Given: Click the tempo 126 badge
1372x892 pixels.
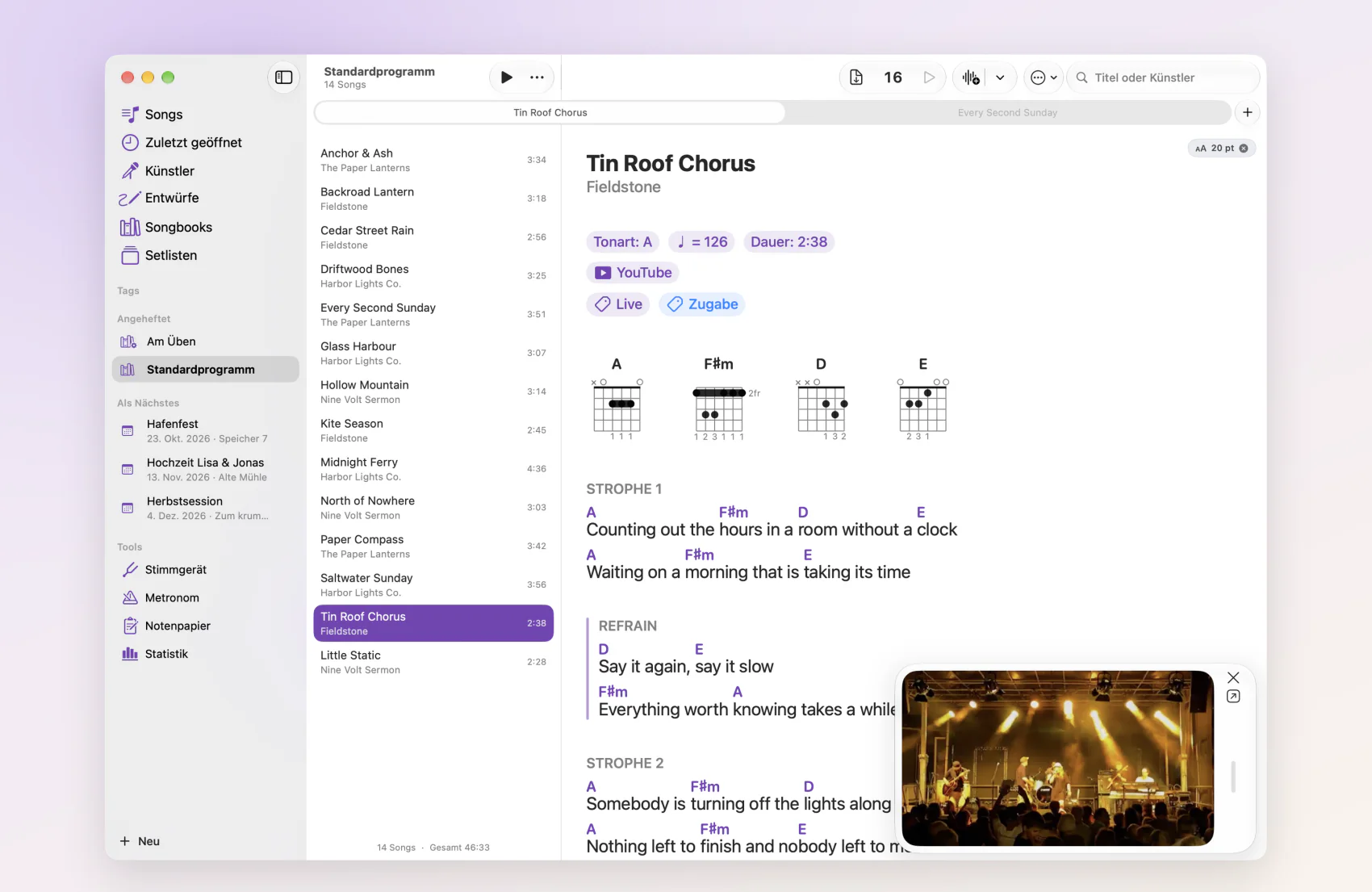Looking at the screenshot, I should tap(701, 242).
